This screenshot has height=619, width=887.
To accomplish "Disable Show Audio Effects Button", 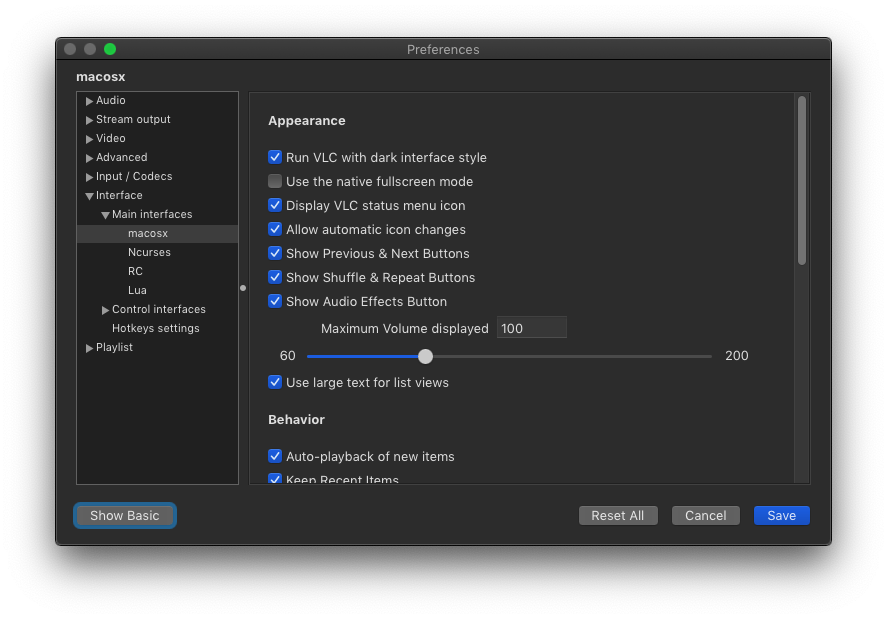I will click(x=275, y=301).
